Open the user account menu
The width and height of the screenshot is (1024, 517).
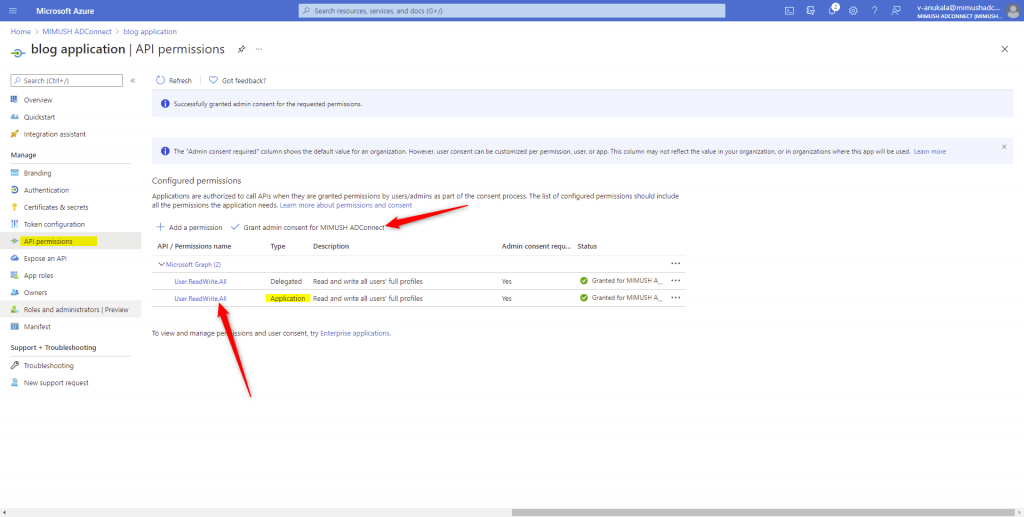[968, 10]
